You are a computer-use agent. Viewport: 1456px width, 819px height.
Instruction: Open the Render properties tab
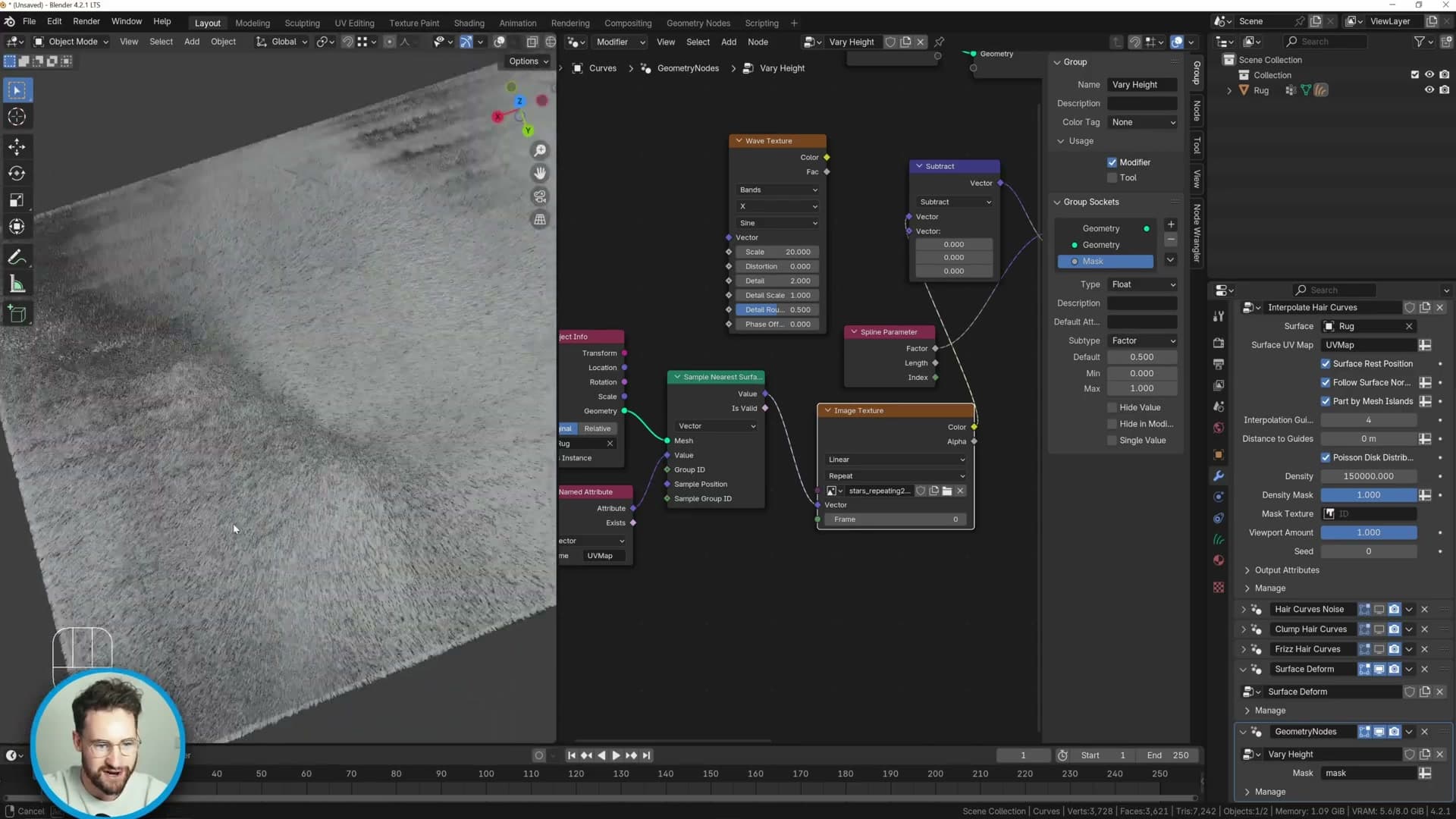click(x=1219, y=343)
